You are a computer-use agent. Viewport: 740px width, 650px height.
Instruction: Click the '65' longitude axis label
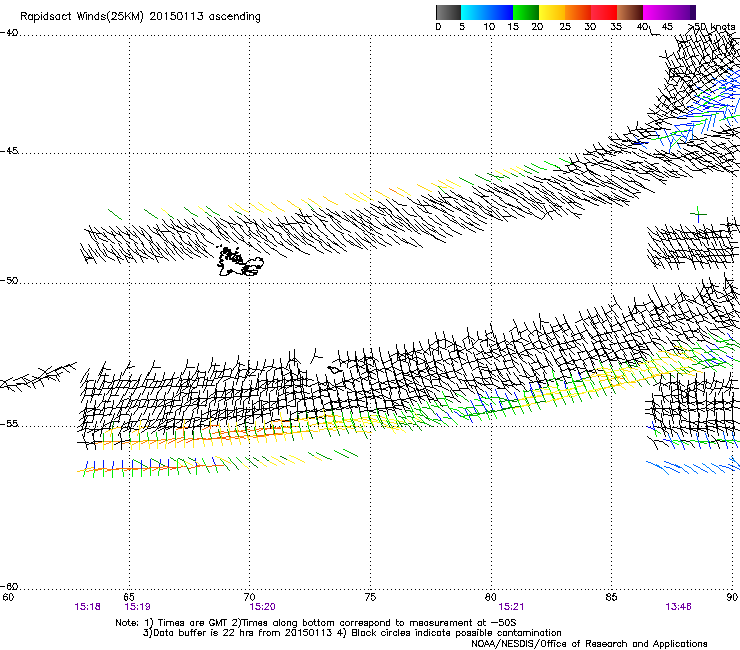(x=129, y=597)
